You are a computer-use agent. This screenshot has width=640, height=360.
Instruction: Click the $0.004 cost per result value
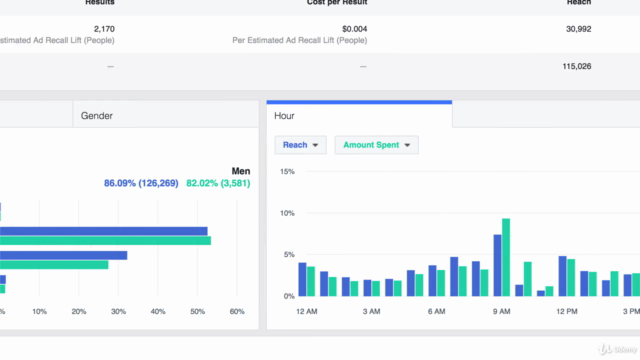[x=354, y=29]
